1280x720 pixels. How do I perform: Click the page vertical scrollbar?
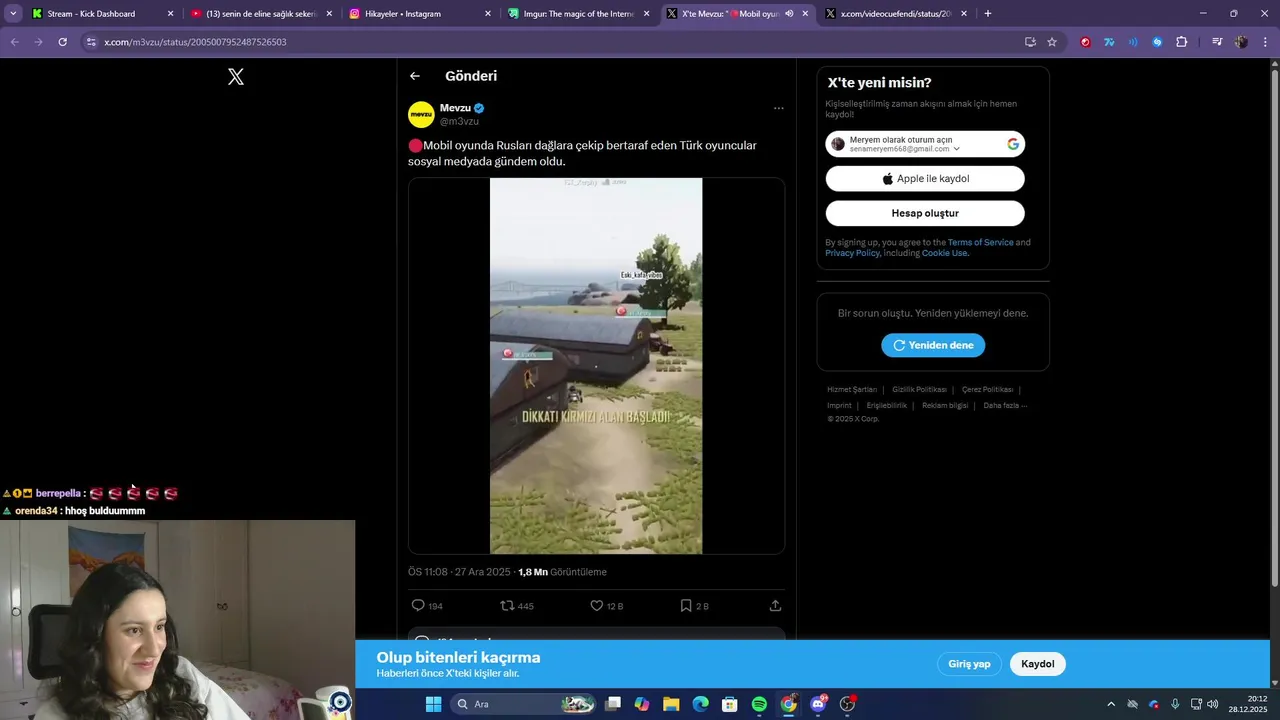[1273, 330]
